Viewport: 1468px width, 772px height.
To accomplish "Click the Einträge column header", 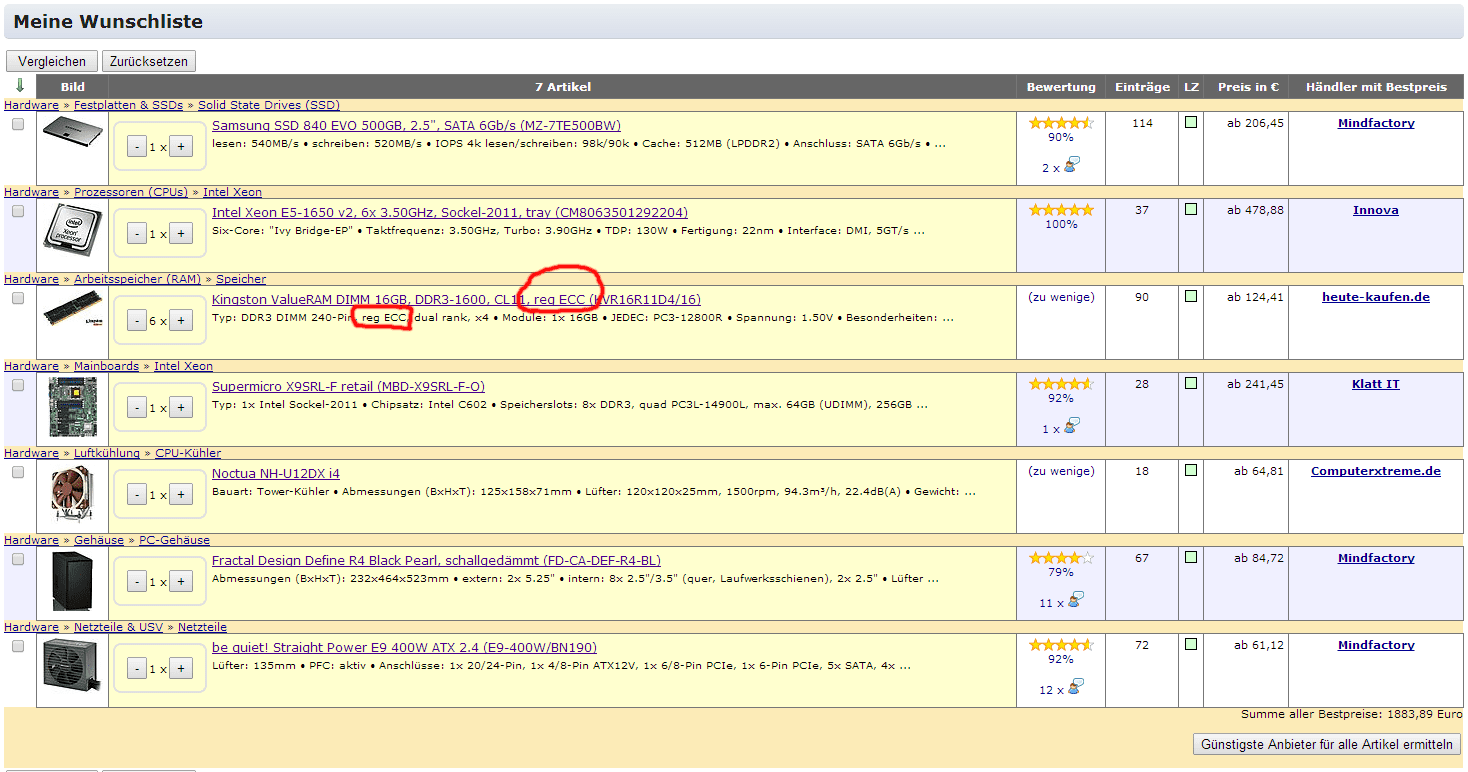I will 1142,87.
